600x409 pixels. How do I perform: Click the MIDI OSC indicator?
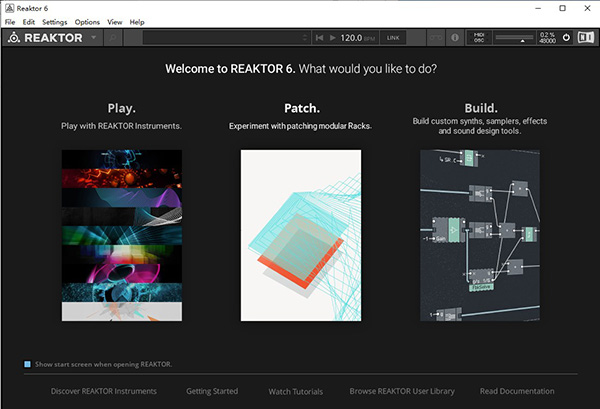point(479,38)
